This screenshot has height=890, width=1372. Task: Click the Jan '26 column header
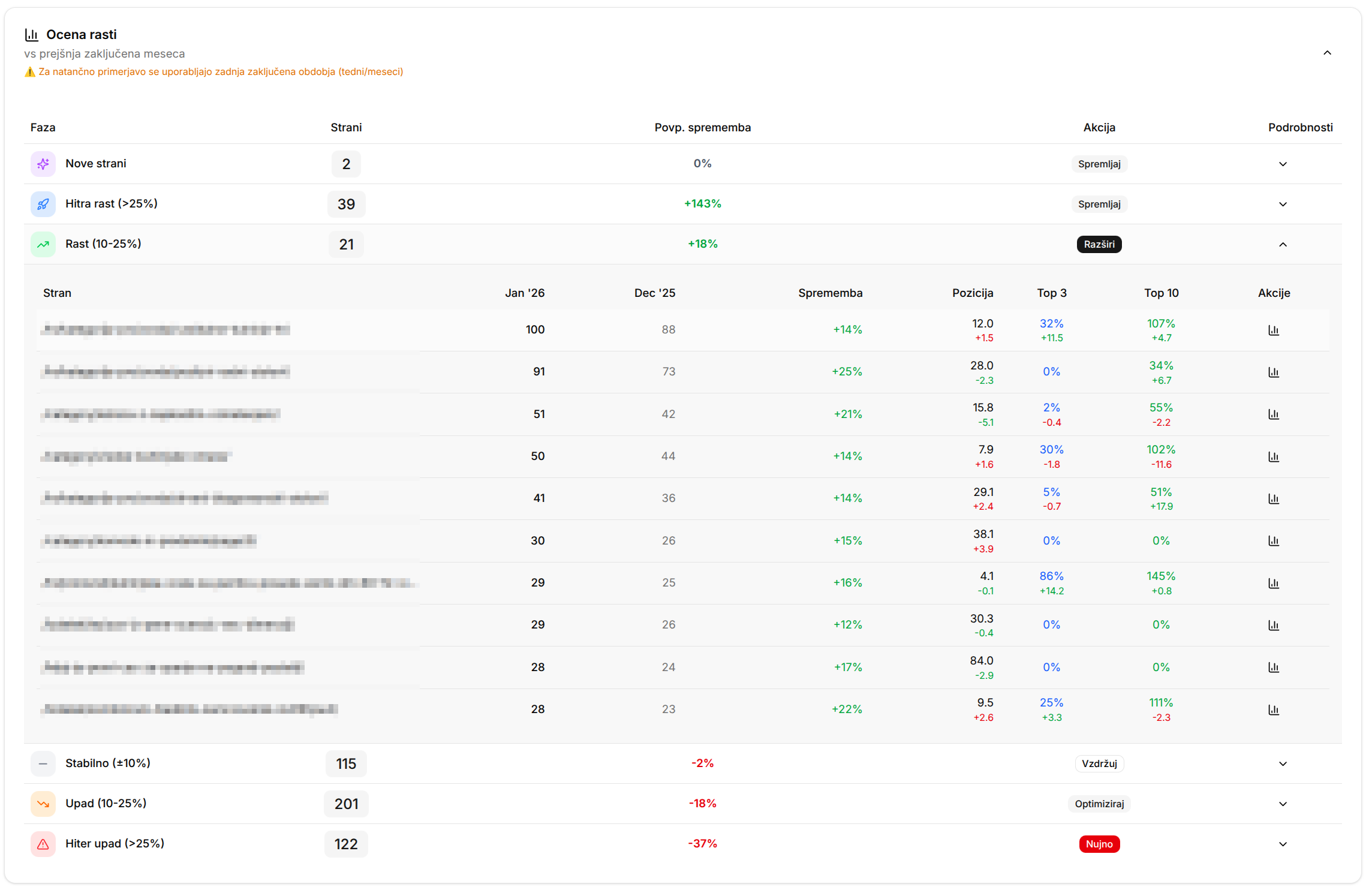point(524,293)
